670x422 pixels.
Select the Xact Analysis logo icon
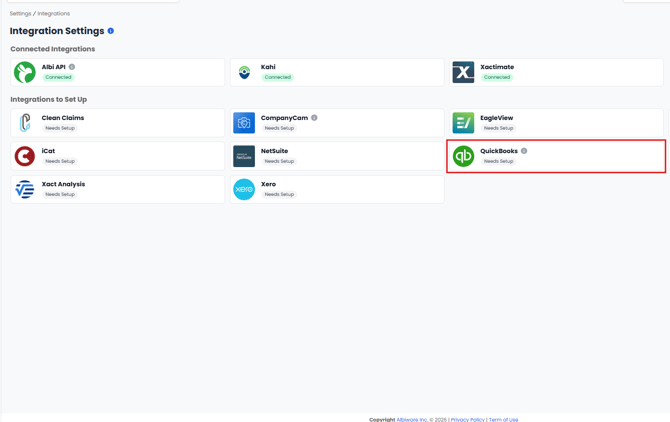pyautogui.click(x=25, y=189)
